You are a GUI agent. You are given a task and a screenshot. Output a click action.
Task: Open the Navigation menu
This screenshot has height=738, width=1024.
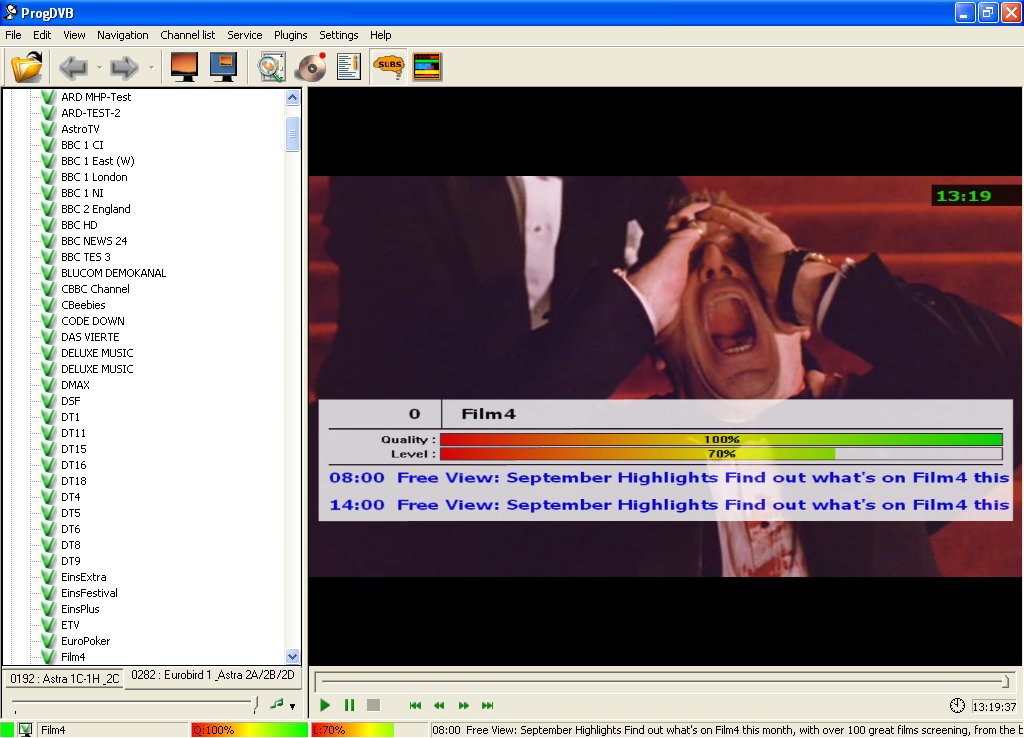click(123, 35)
